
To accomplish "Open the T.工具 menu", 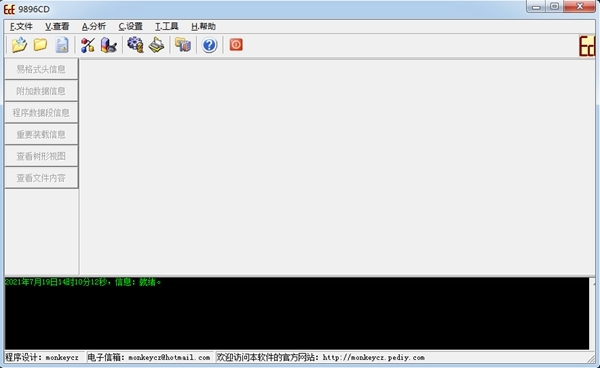I will tap(166, 26).
